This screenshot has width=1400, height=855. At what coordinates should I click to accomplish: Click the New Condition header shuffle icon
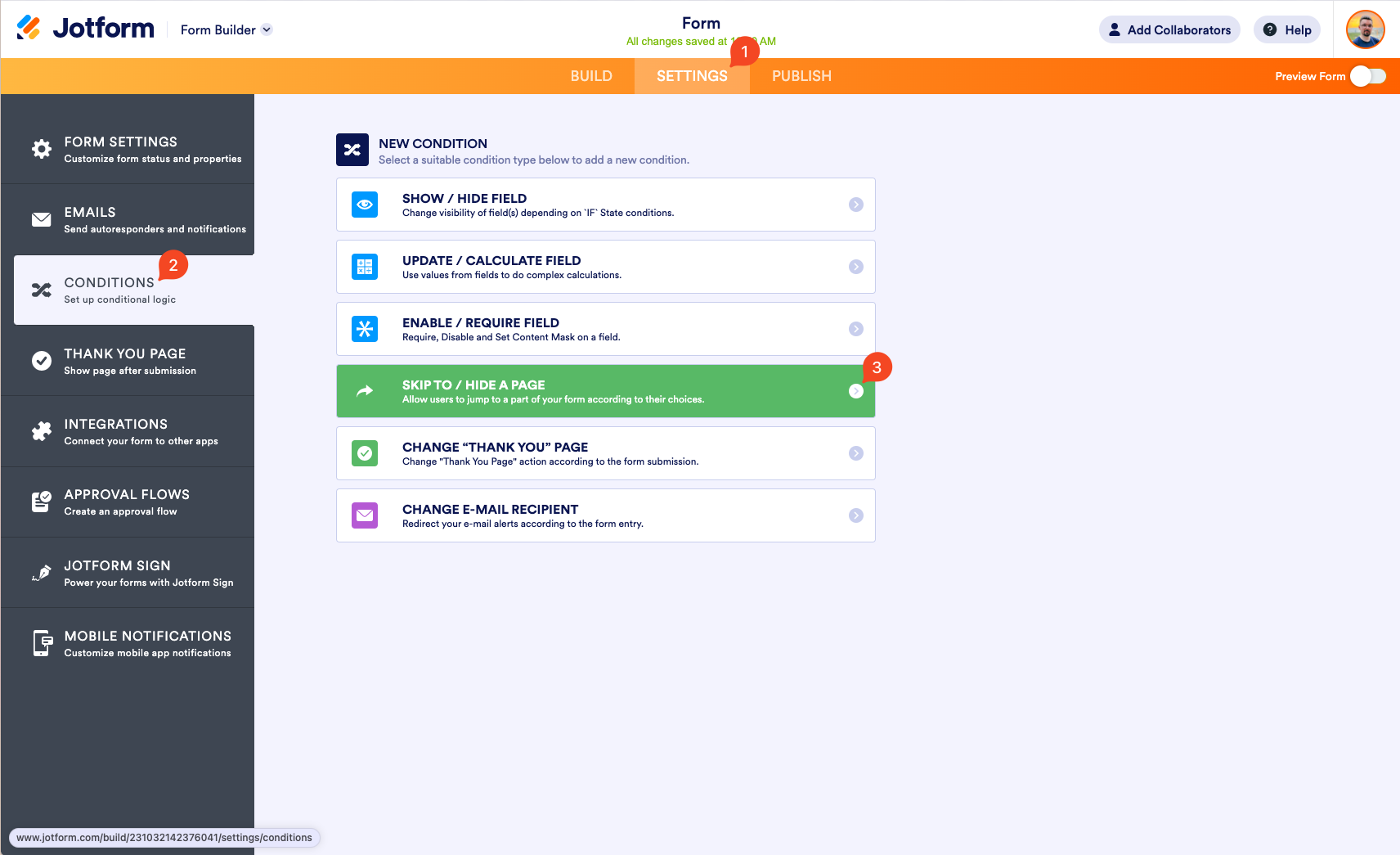pos(352,150)
